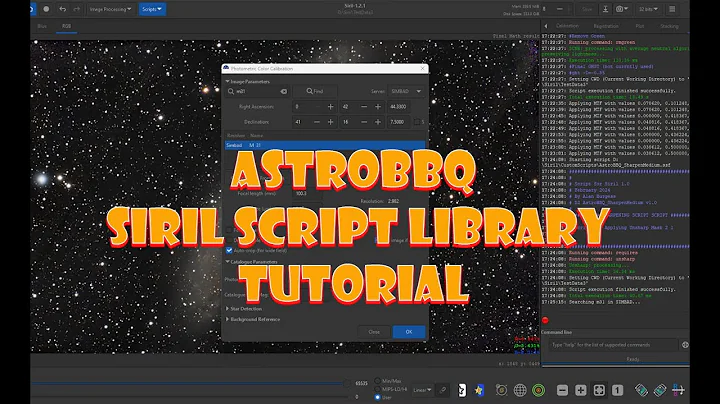Click the rotate left image icon

point(641,390)
